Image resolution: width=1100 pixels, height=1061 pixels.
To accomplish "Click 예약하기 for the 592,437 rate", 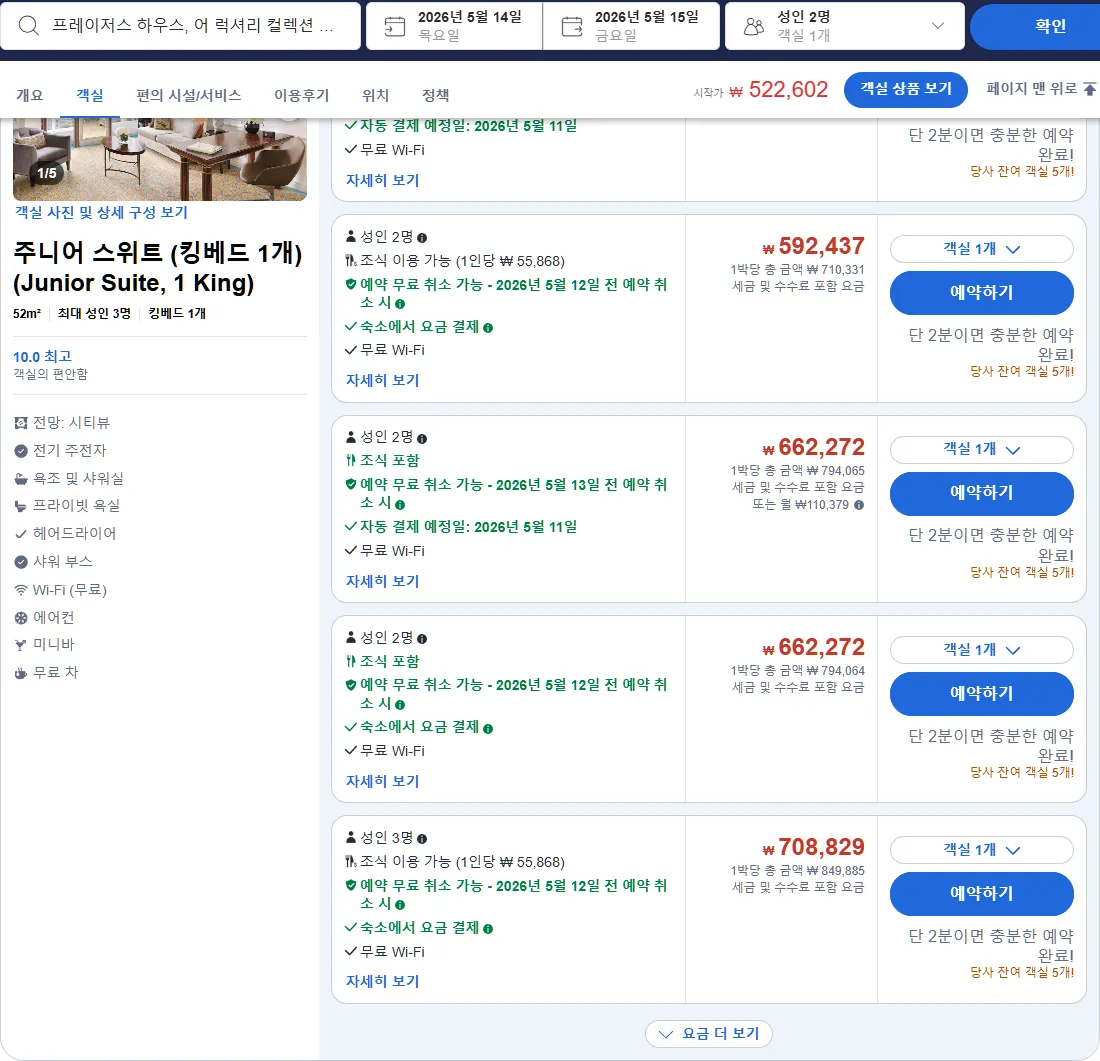I will 981,293.
